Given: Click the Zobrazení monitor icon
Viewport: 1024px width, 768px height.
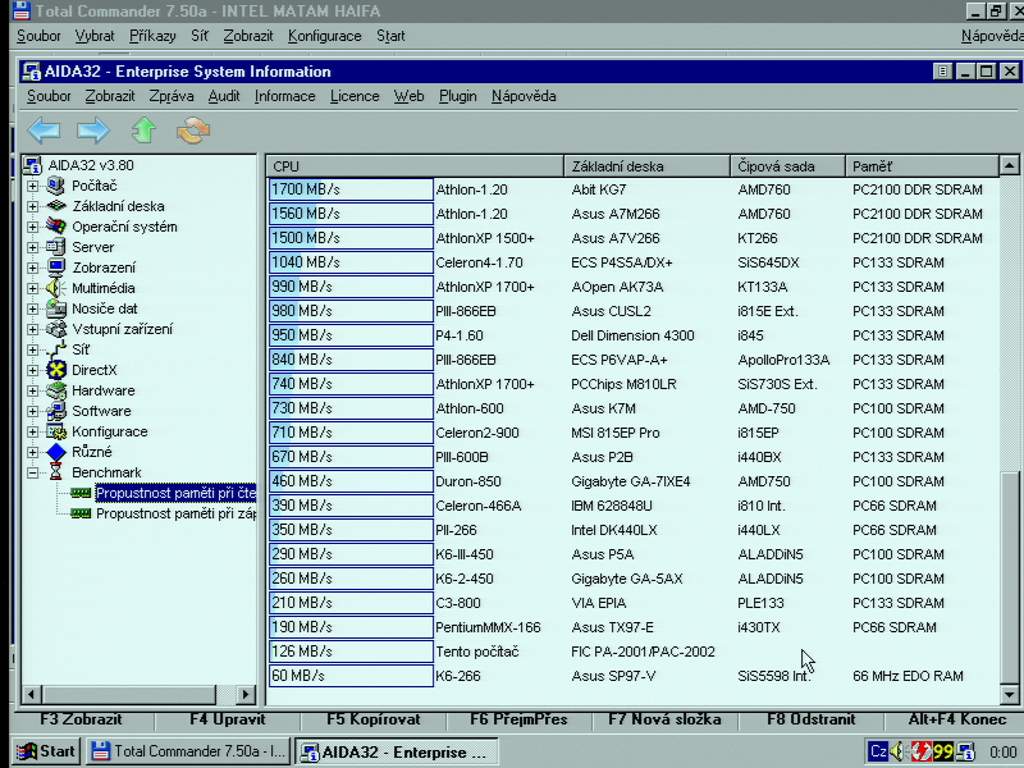Looking at the screenshot, I should (56, 267).
